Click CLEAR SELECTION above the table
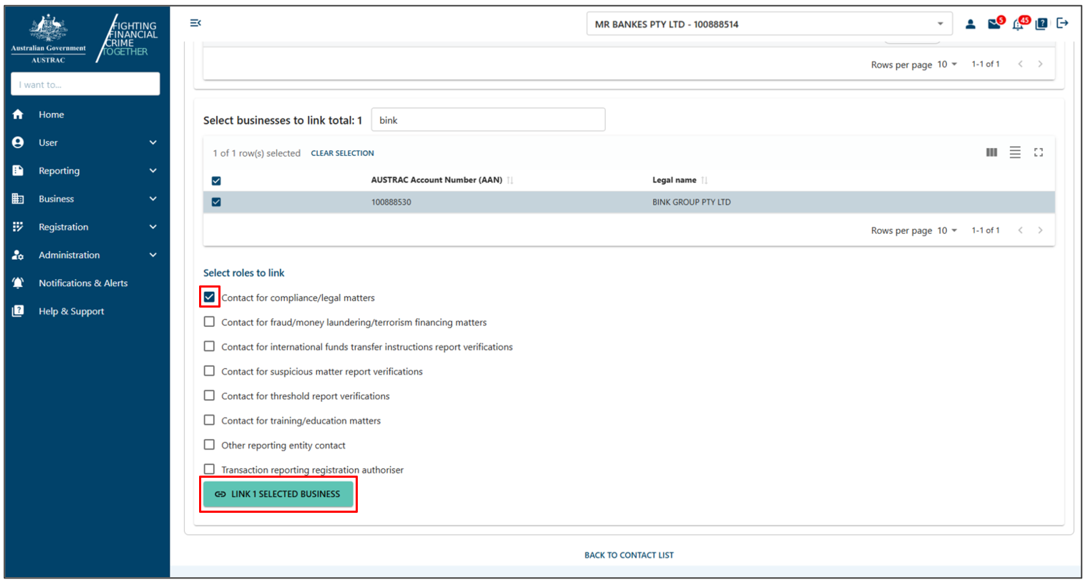Image resolution: width=1088 pixels, height=584 pixels. click(x=342, y=152)
